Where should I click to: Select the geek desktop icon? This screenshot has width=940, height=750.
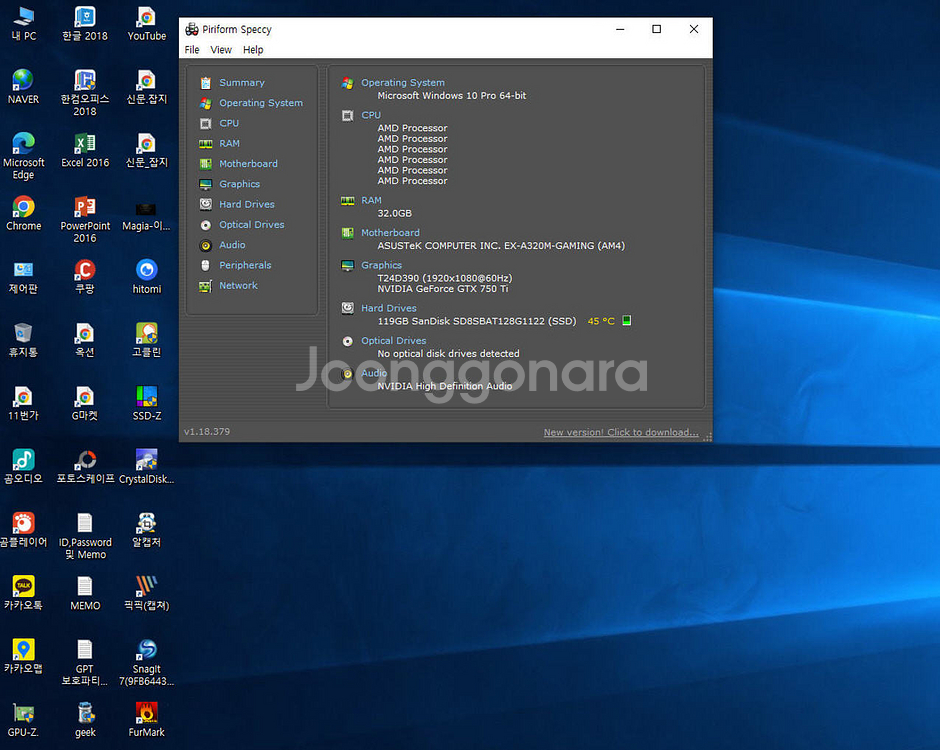click(85, 721)
